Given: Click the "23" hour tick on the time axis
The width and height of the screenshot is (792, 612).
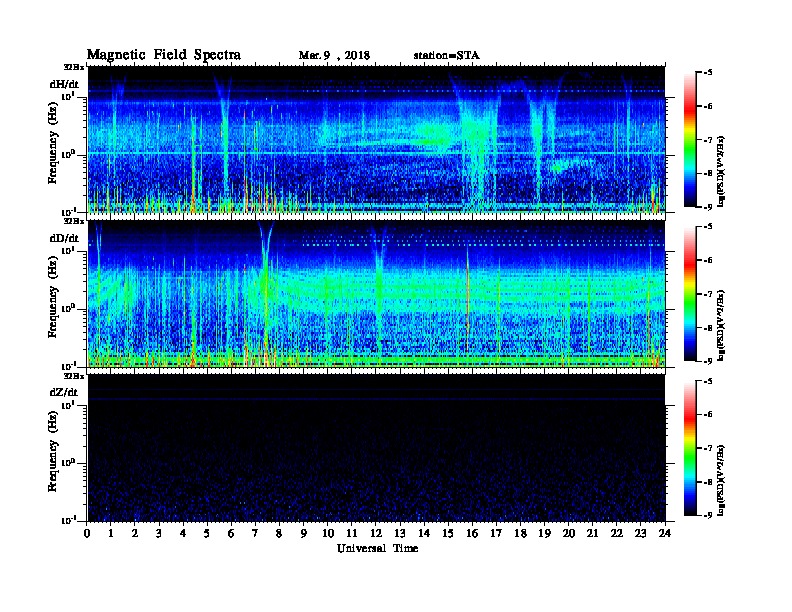Looking at the screenshot, I should click(641, 534).
